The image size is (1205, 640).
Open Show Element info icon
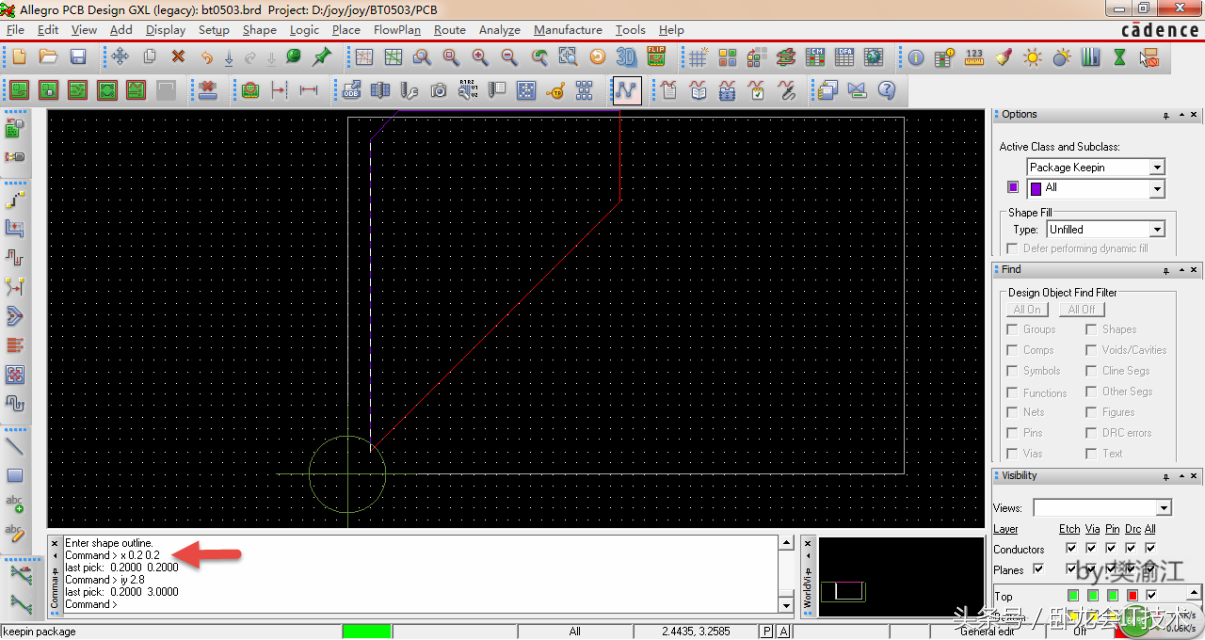(x=916, y=58)
